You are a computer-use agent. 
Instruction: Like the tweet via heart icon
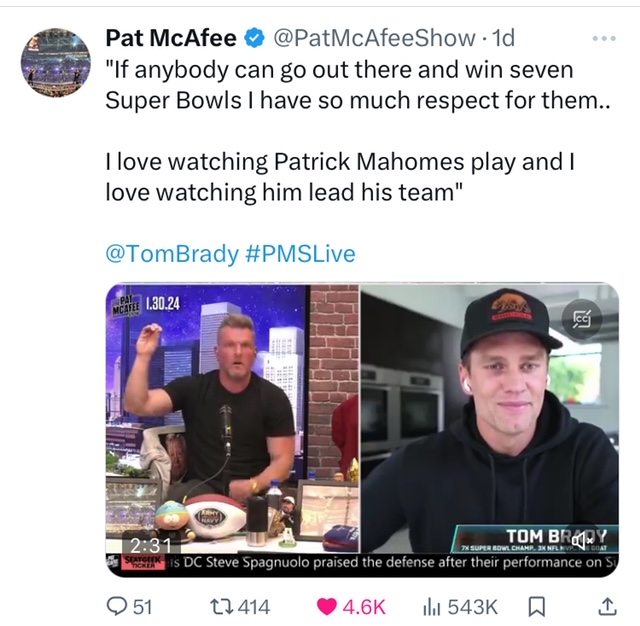(327, 606)
